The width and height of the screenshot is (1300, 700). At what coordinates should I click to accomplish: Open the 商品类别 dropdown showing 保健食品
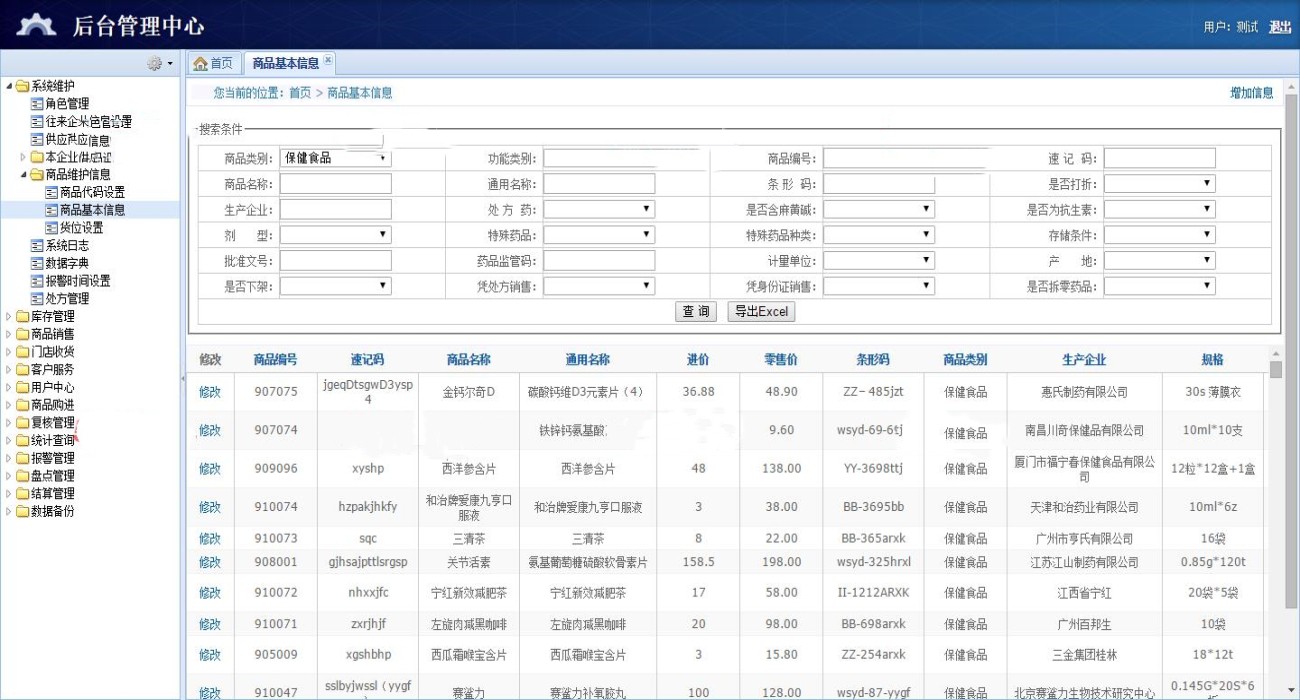[x=335, y=158]
